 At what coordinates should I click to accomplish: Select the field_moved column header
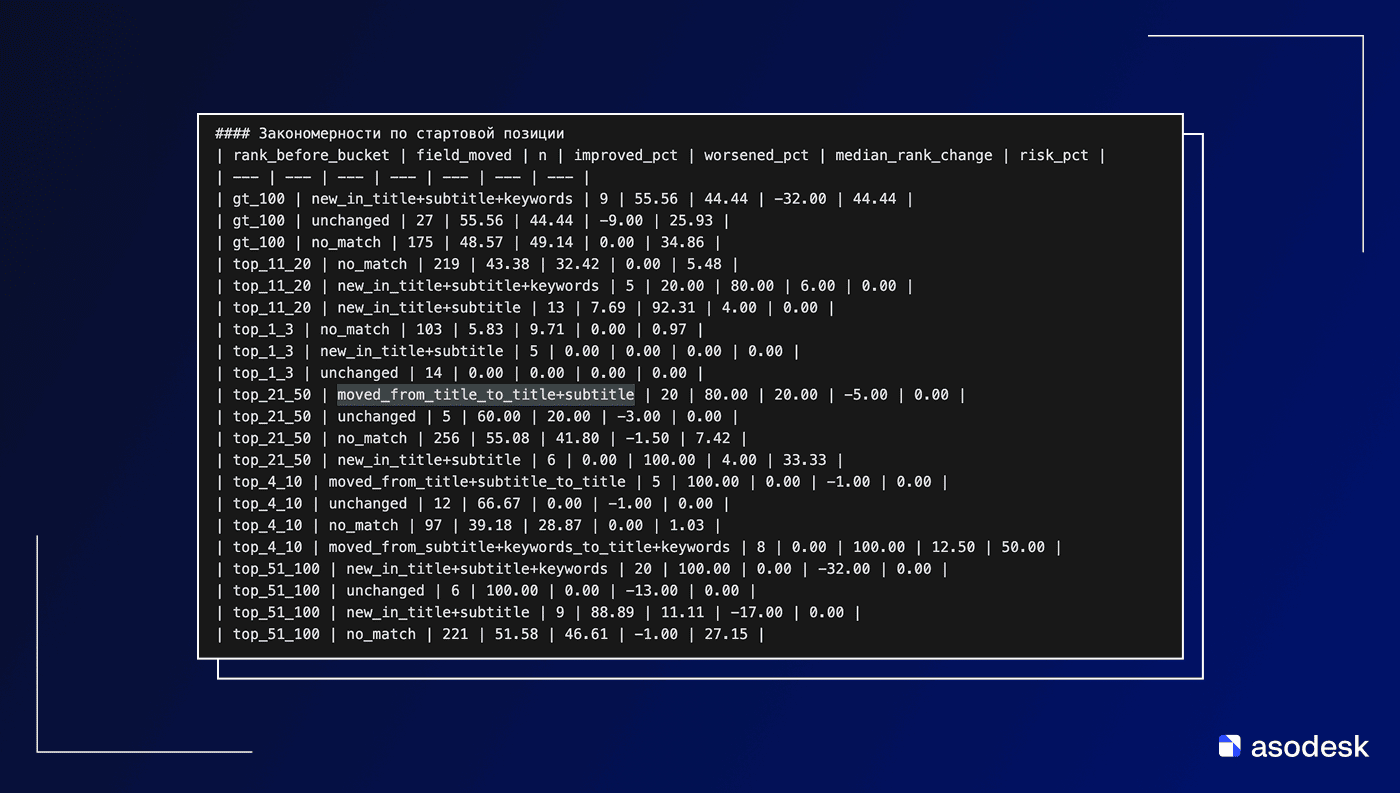[464, 155]
